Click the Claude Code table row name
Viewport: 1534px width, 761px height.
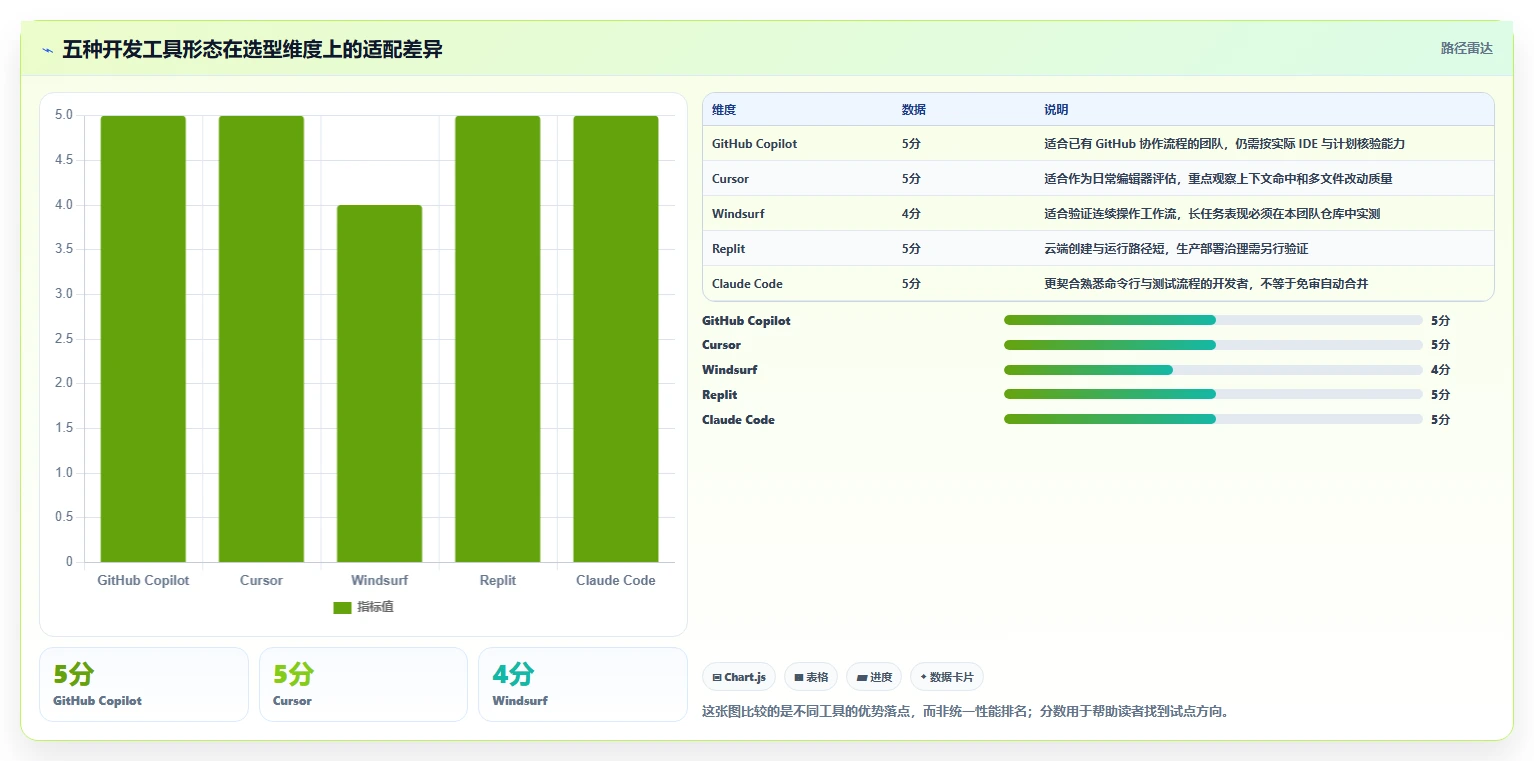point(746,284)
